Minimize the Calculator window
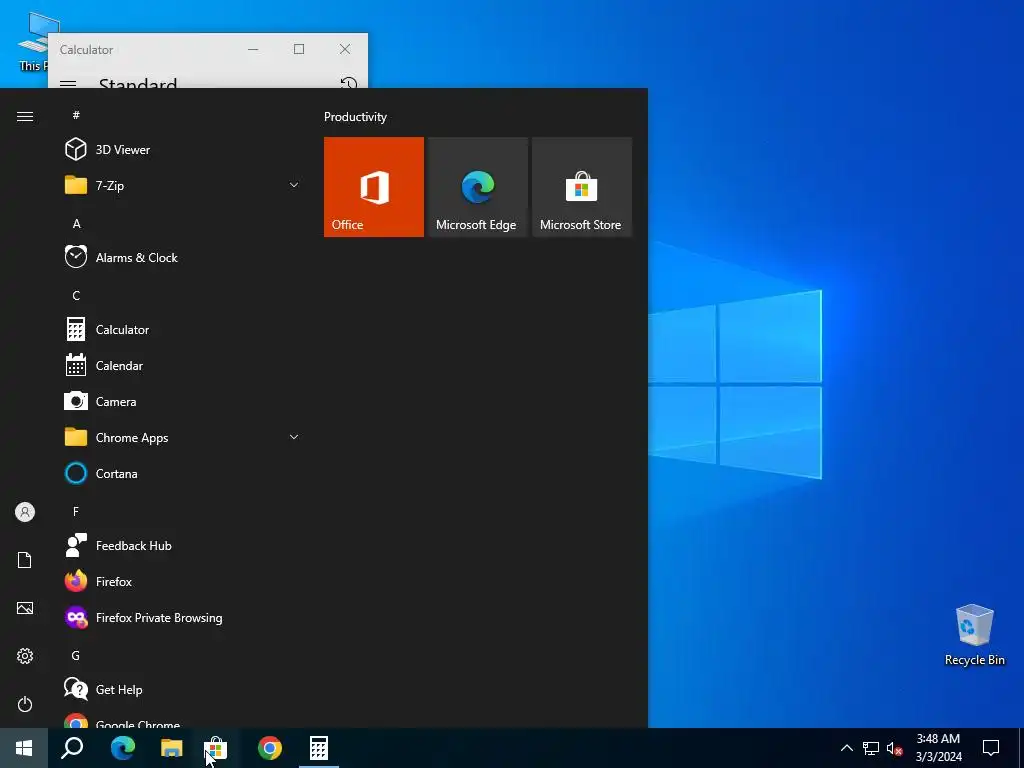This screenshot has width=1024, height=768. click(x=253, y=49)
